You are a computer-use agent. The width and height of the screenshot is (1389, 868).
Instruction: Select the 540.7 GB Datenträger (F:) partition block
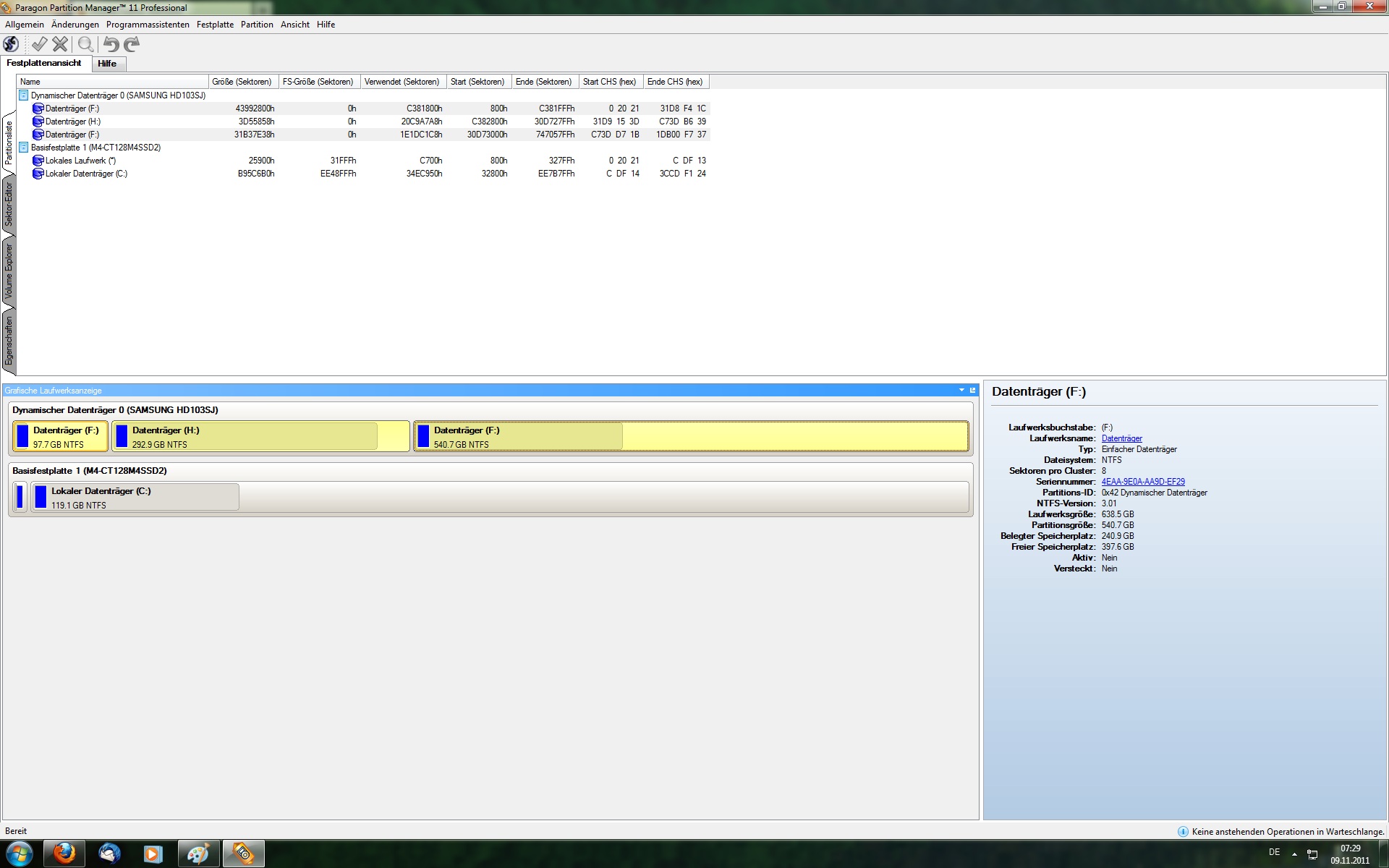(x=691, y=437)
